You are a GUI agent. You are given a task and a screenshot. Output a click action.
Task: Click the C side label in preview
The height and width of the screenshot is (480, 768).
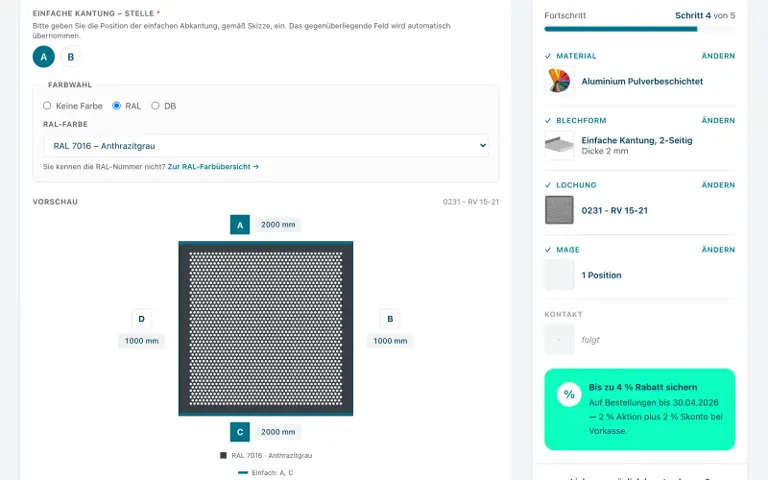(x=240, y=432)
